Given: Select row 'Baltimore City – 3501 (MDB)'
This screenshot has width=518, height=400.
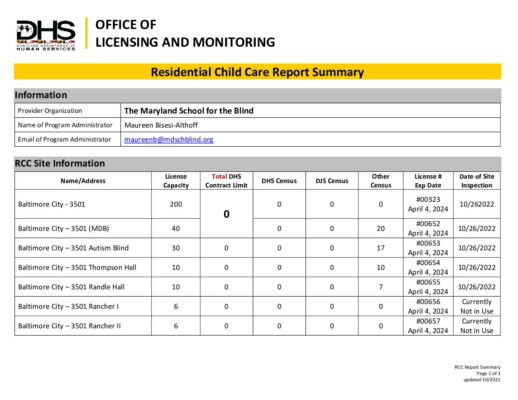Looking at the screenshot, I should pos(257,228).
